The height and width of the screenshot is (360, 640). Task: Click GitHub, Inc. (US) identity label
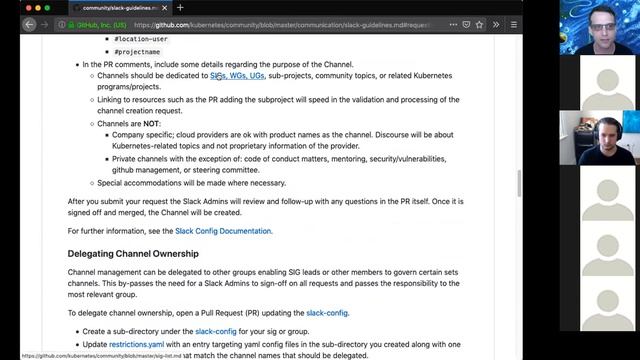(102, 25)
